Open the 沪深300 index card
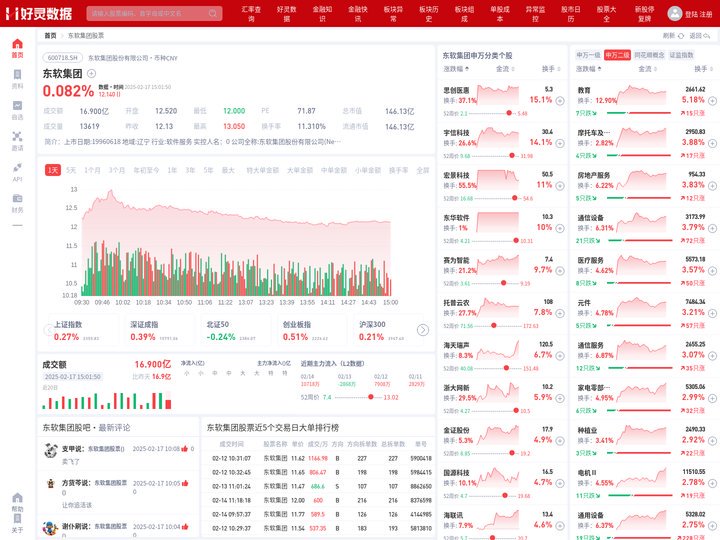This screenshot has height=540, width=720. 386,331
